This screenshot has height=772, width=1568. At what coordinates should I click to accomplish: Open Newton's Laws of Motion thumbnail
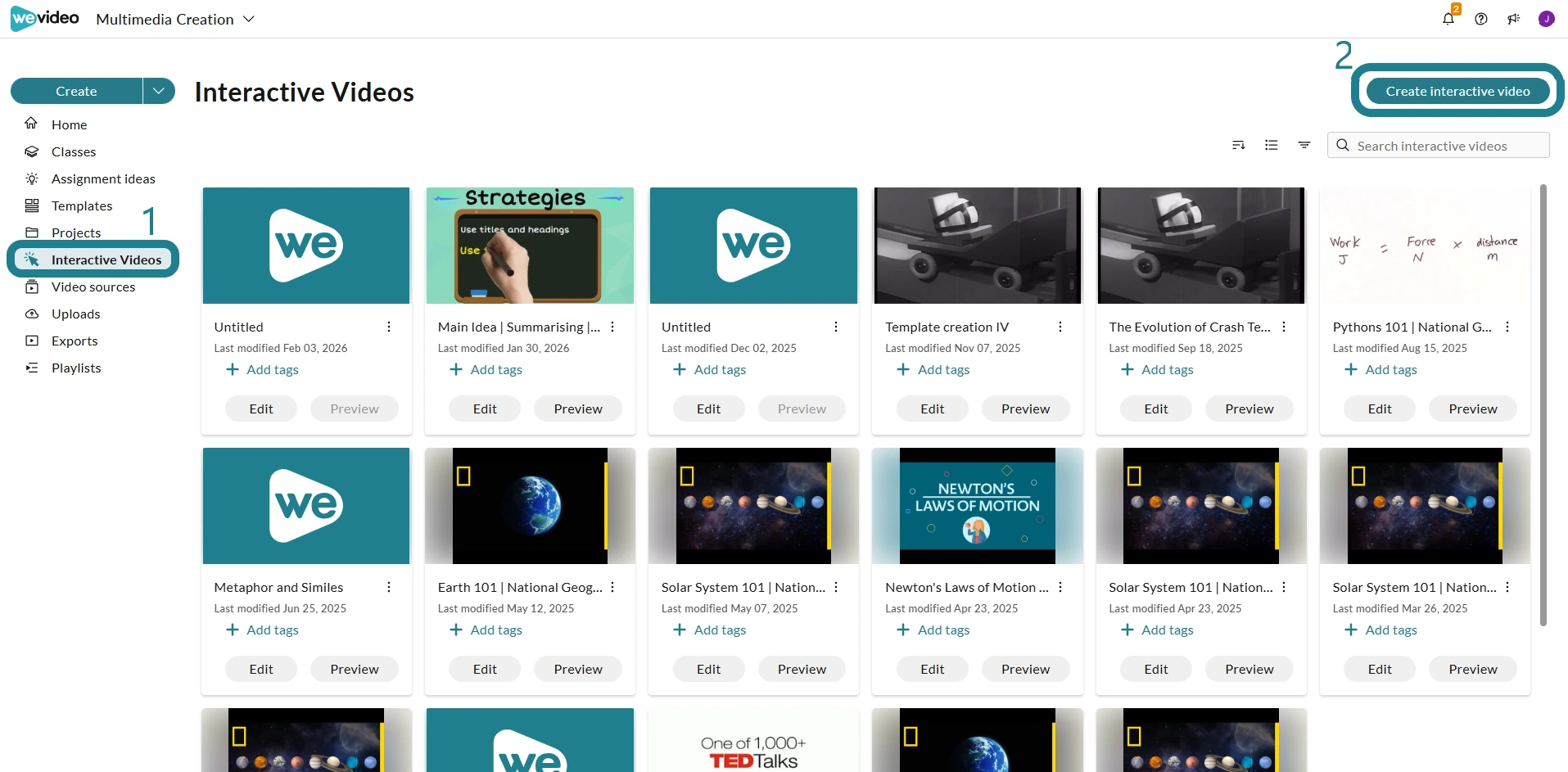977,506
